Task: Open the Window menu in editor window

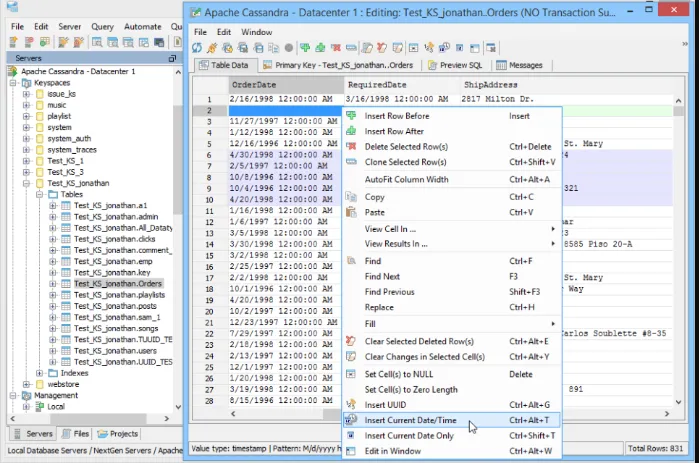Action: (x=256, y=32)
